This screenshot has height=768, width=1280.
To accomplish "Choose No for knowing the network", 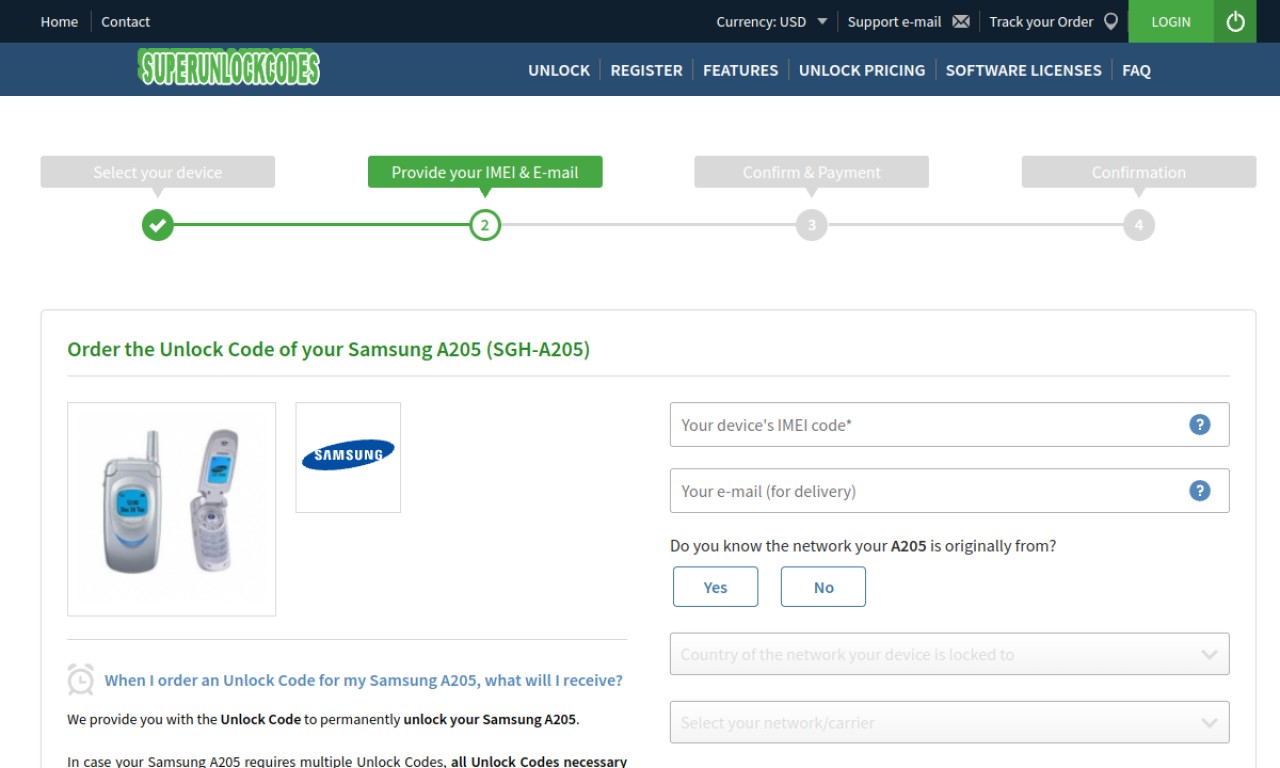I will (823, 587).
